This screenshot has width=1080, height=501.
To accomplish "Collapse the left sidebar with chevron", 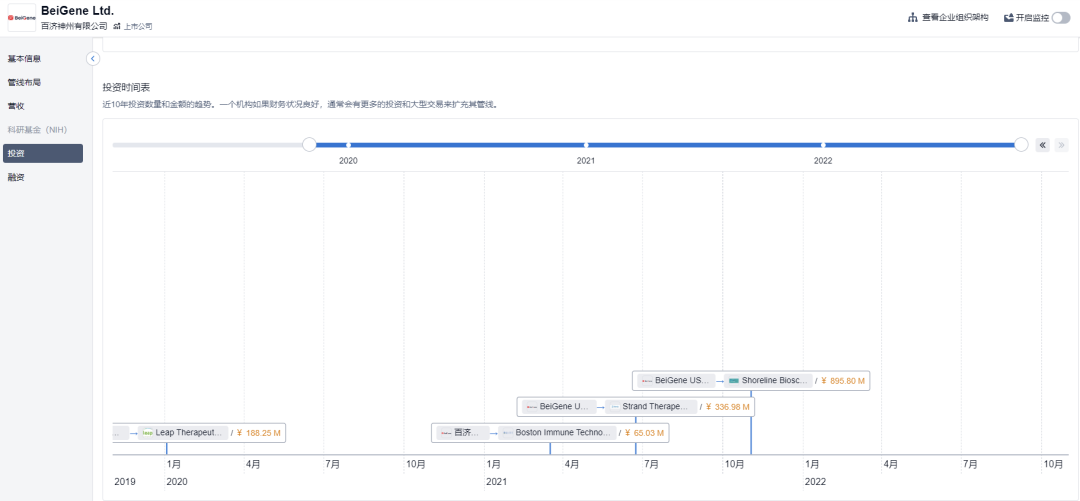I will click(x=93, y=59).
